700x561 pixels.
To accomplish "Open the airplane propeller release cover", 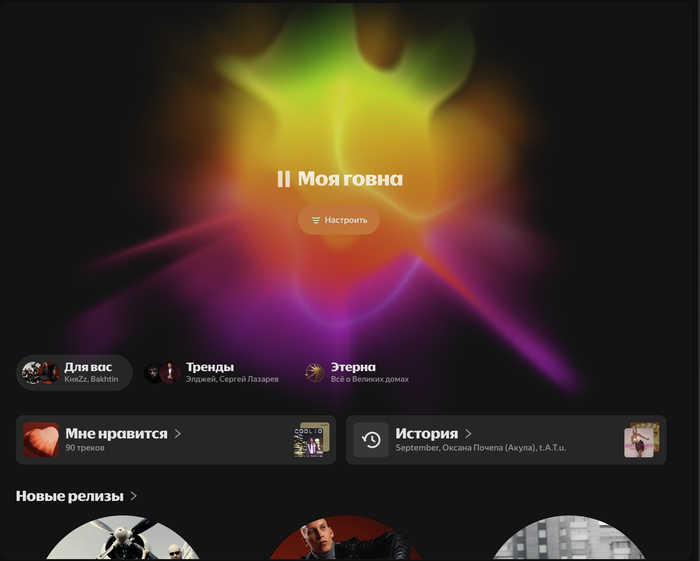I will click(x=122, y=538).
